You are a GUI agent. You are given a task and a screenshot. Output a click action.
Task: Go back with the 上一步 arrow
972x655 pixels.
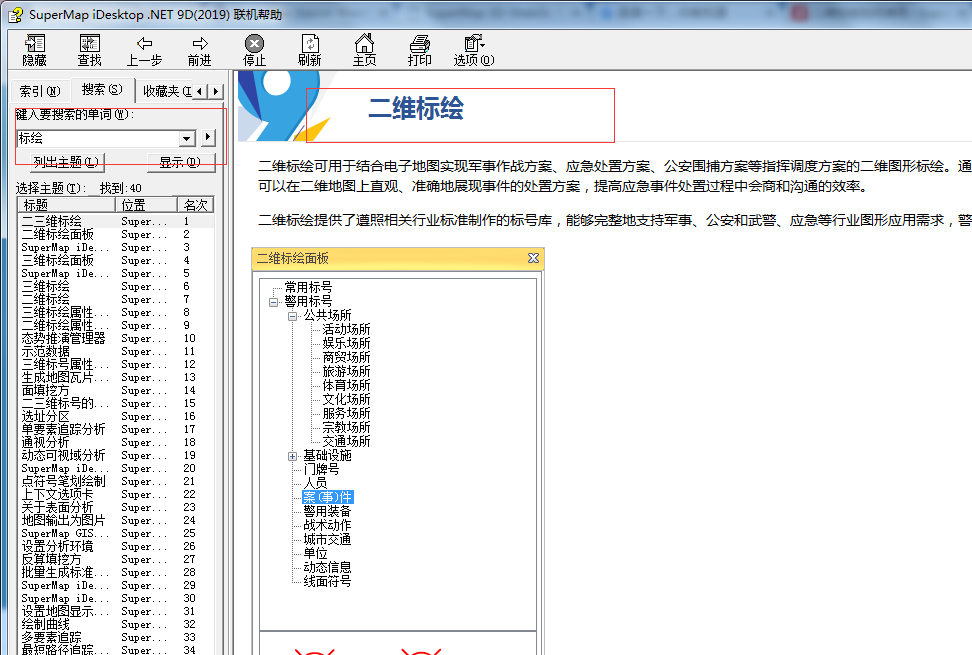pyautogui.click(x=144, y=50)
